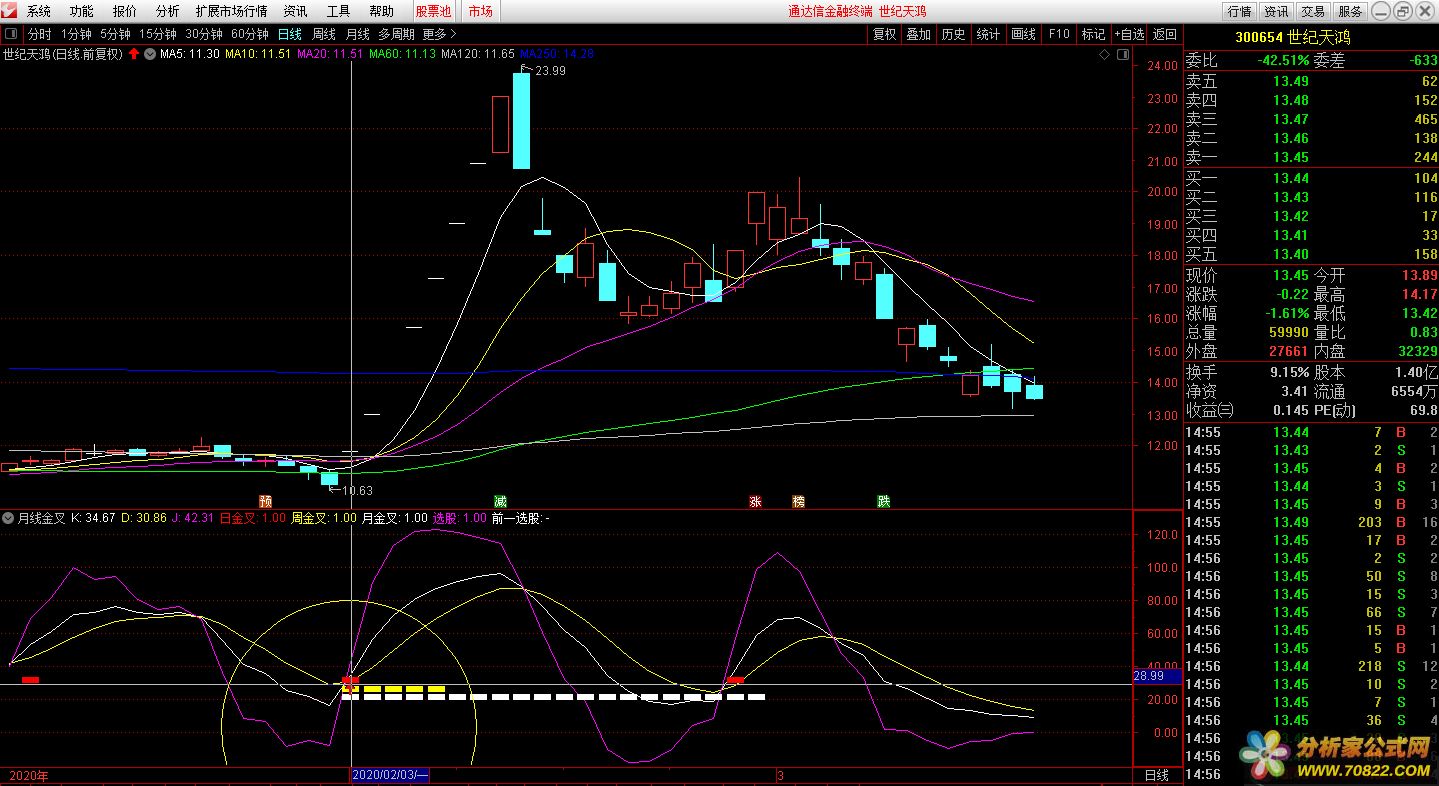Click the 23.99 high price label on chart

click(x=550, y=71)
